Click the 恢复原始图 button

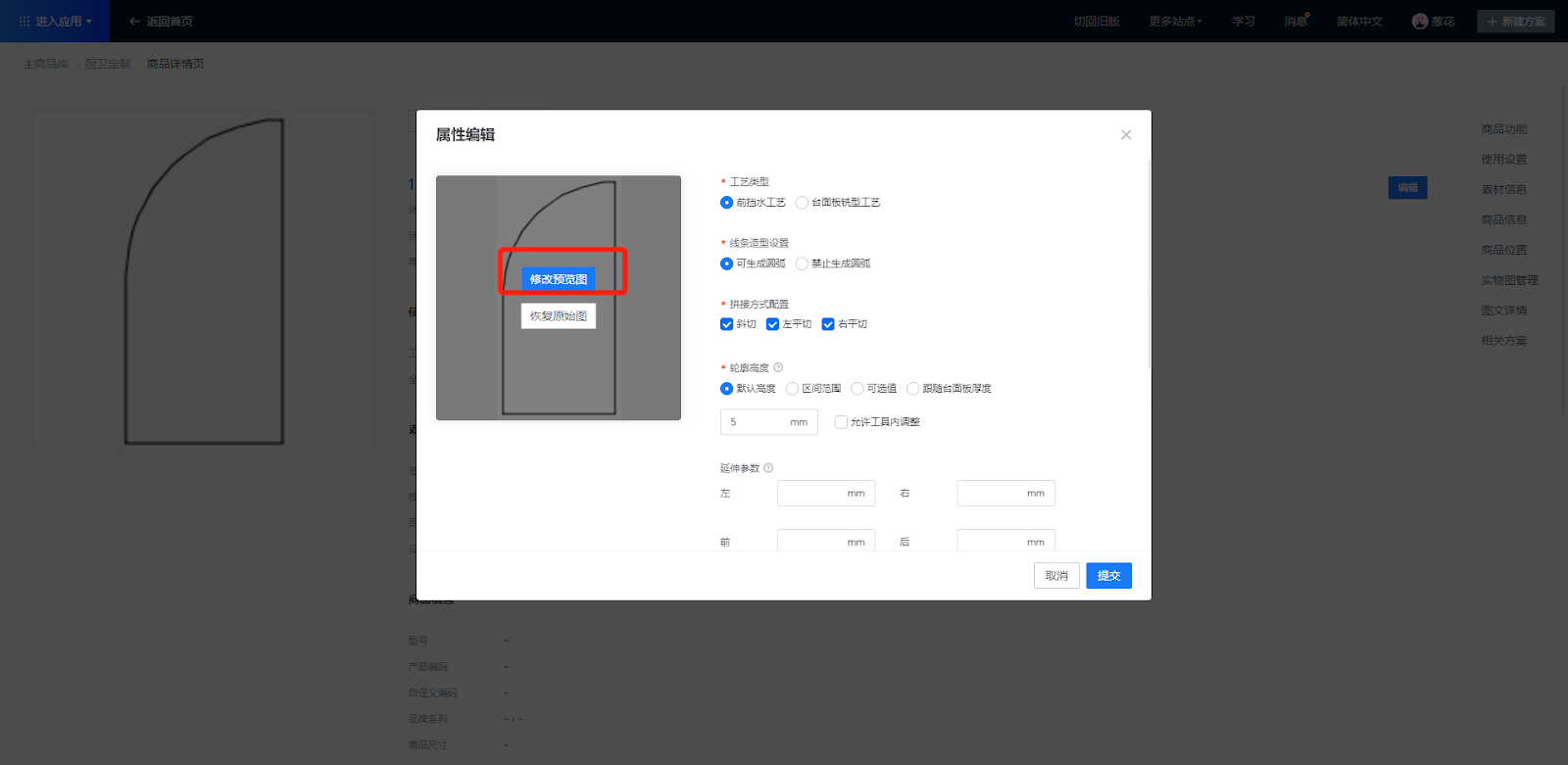[559, 316]
